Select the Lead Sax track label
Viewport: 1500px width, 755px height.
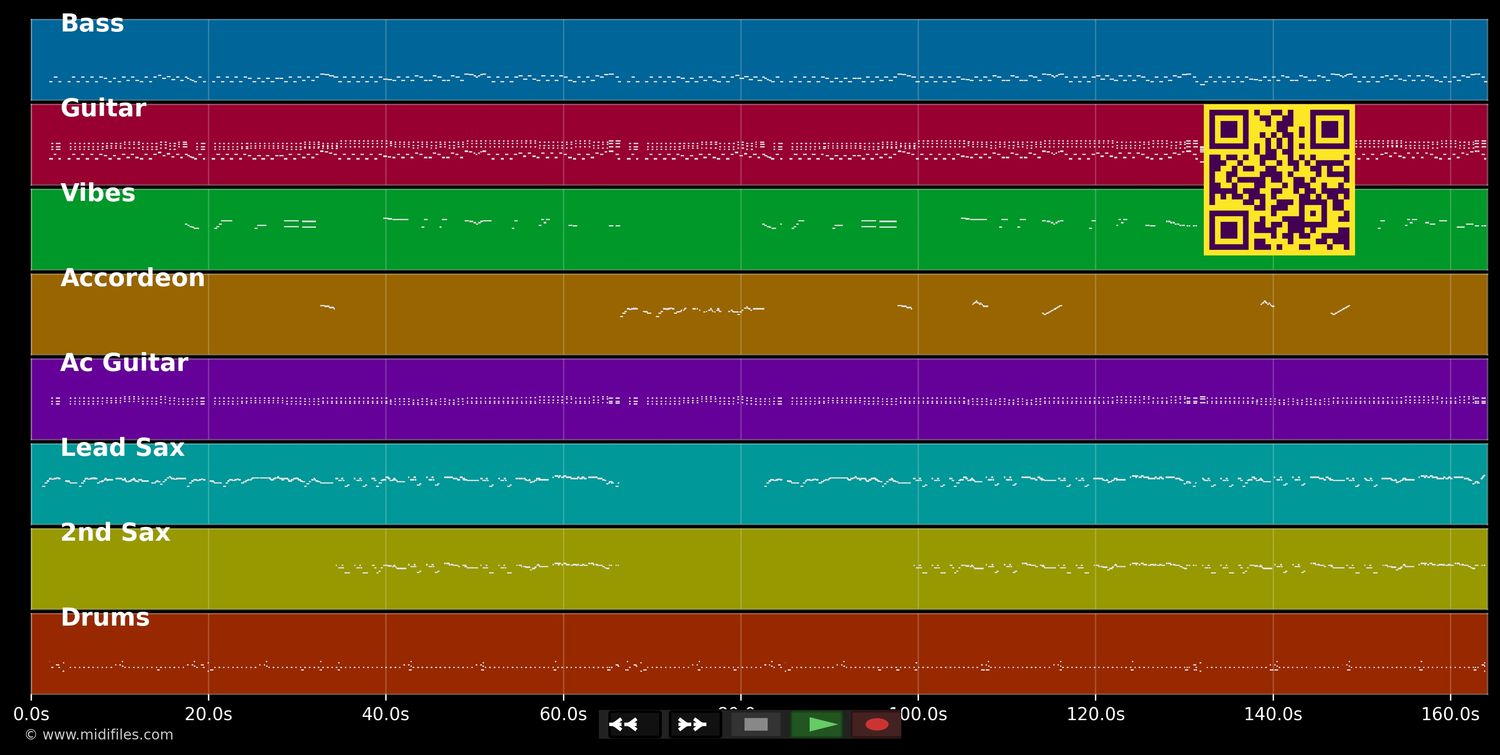point(122,449)
